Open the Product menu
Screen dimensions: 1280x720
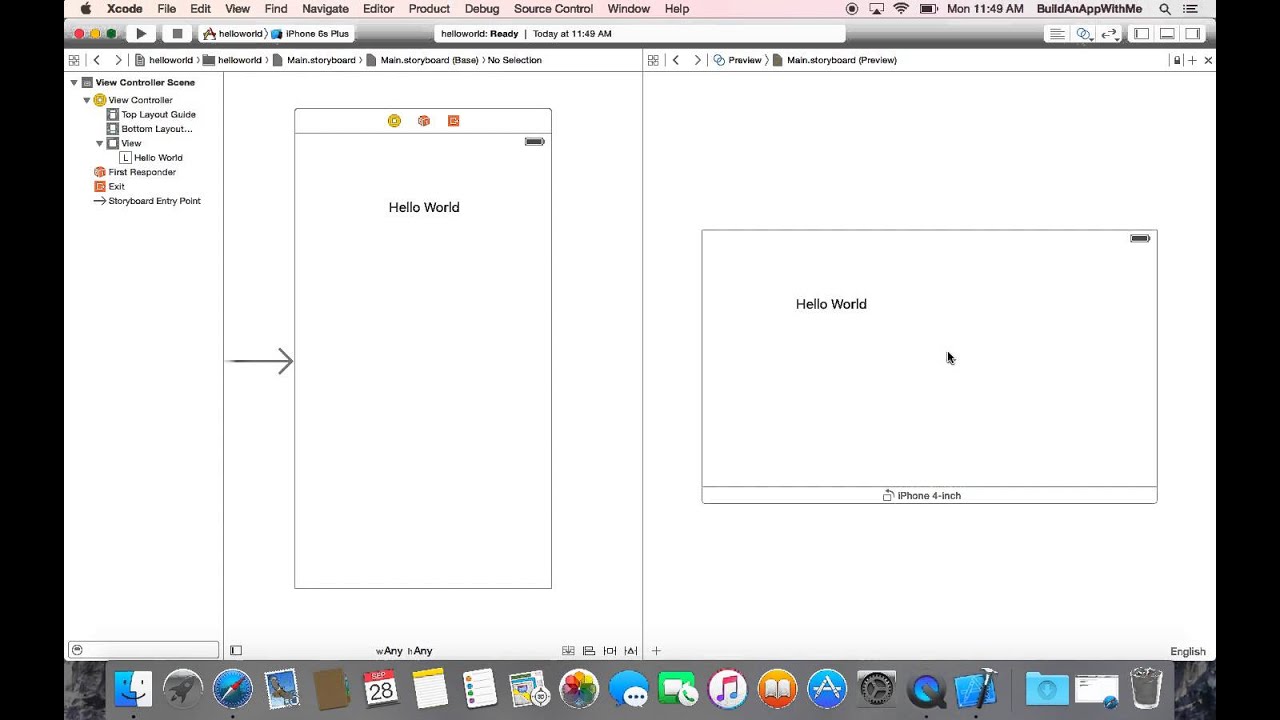click(x=429, y=9)
